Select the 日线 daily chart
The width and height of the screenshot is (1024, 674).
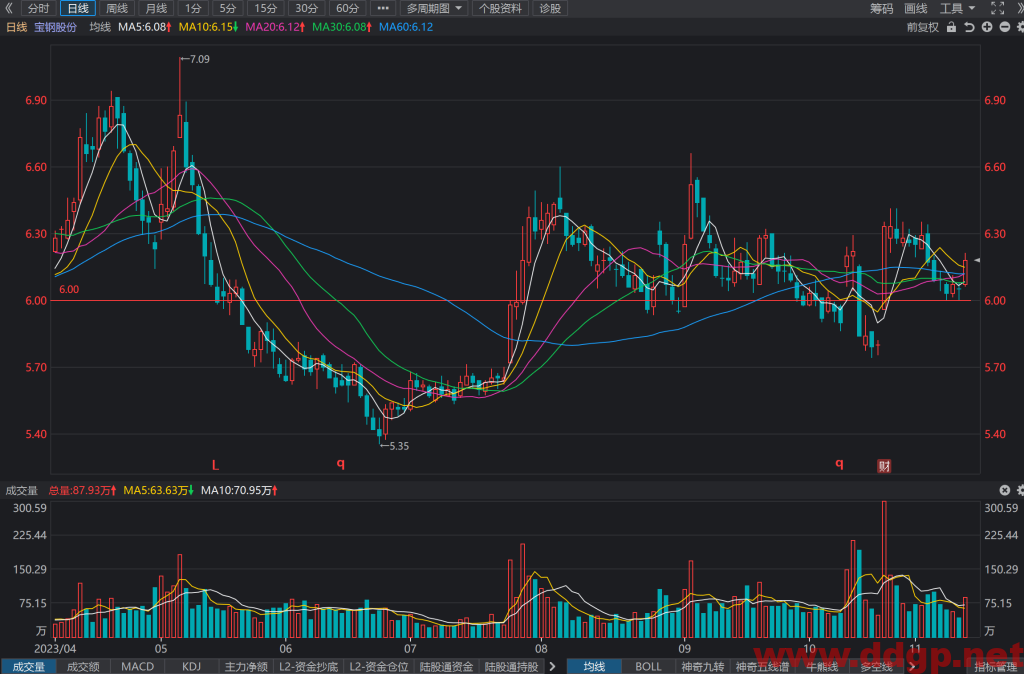(78, 8)
